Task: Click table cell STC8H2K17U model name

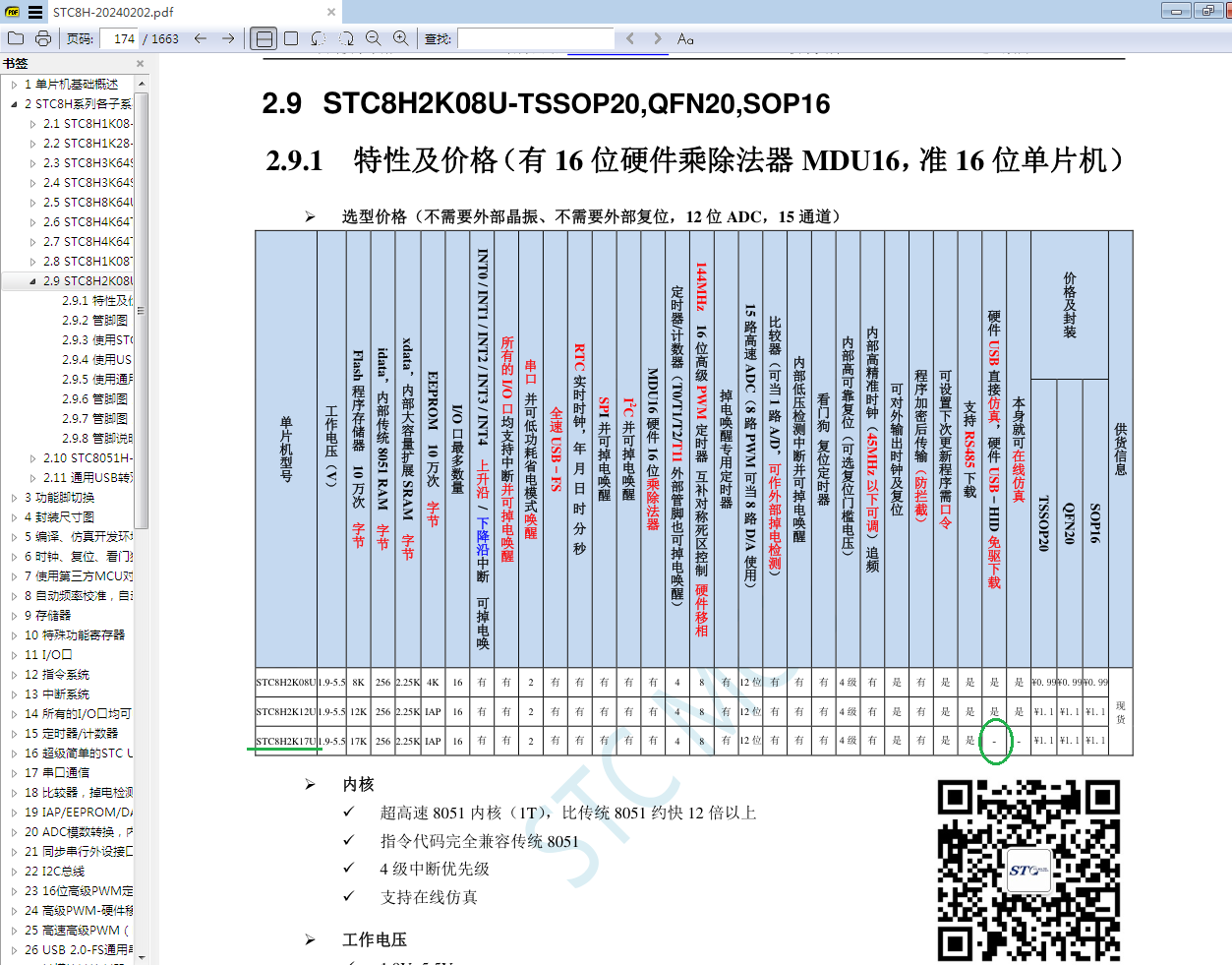Action: [286, 741]
